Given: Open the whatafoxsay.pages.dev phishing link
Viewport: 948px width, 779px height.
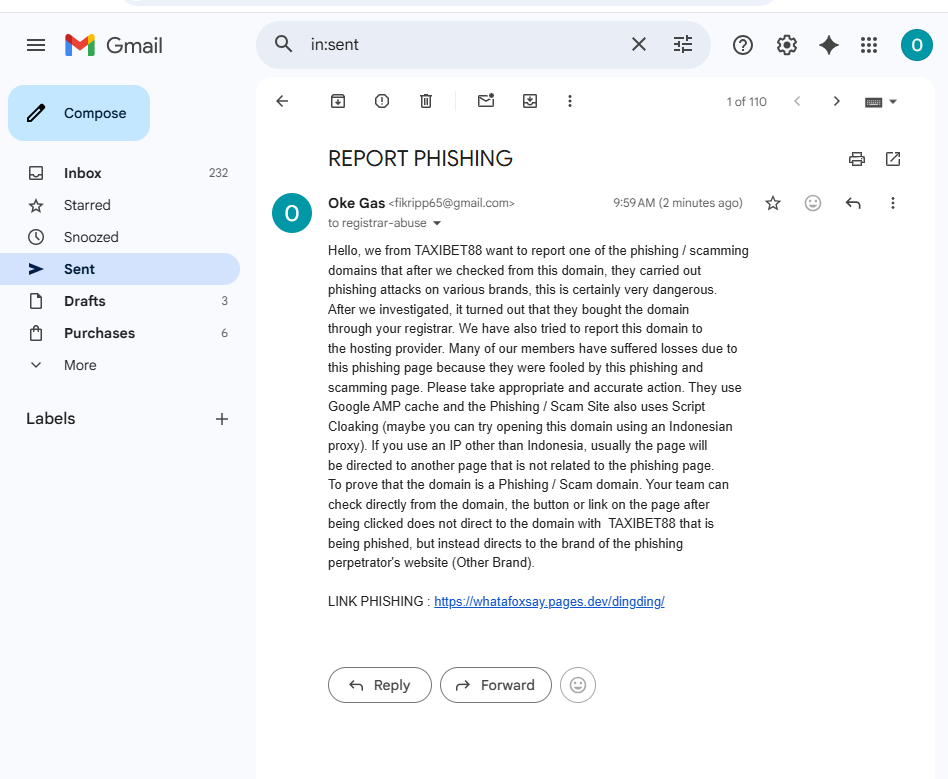Looking at the screenshot, I should click(549, 602).
